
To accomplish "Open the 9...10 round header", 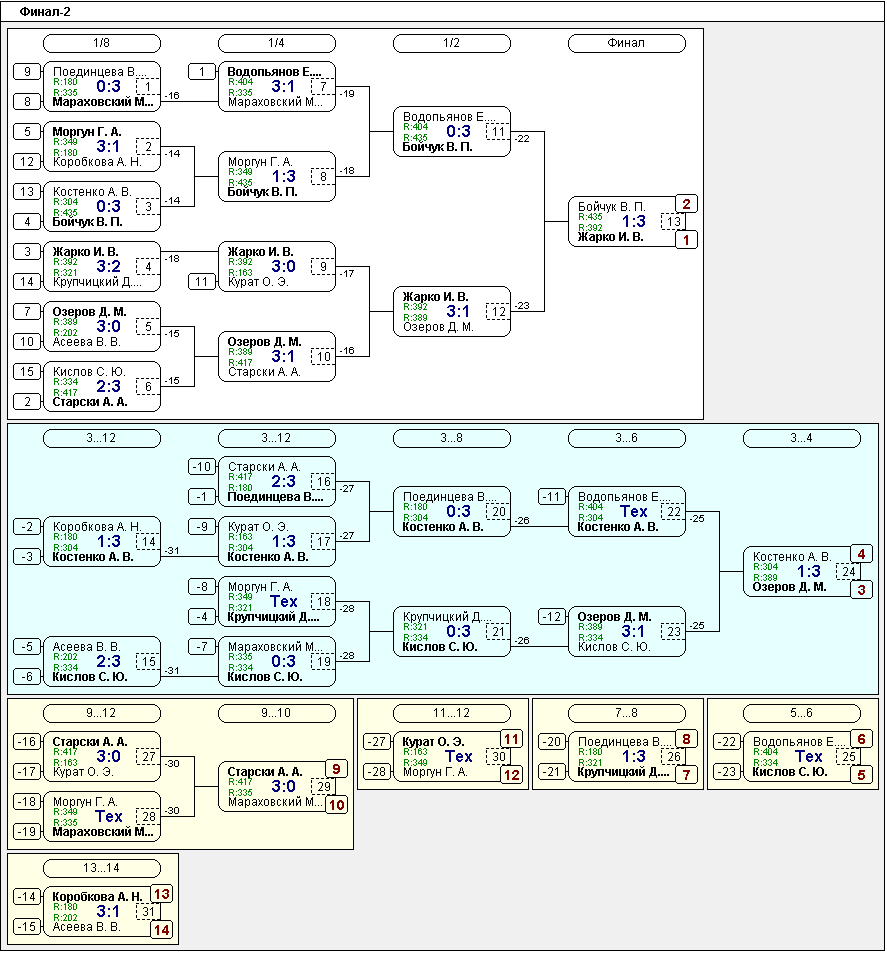I will (277, 713).
